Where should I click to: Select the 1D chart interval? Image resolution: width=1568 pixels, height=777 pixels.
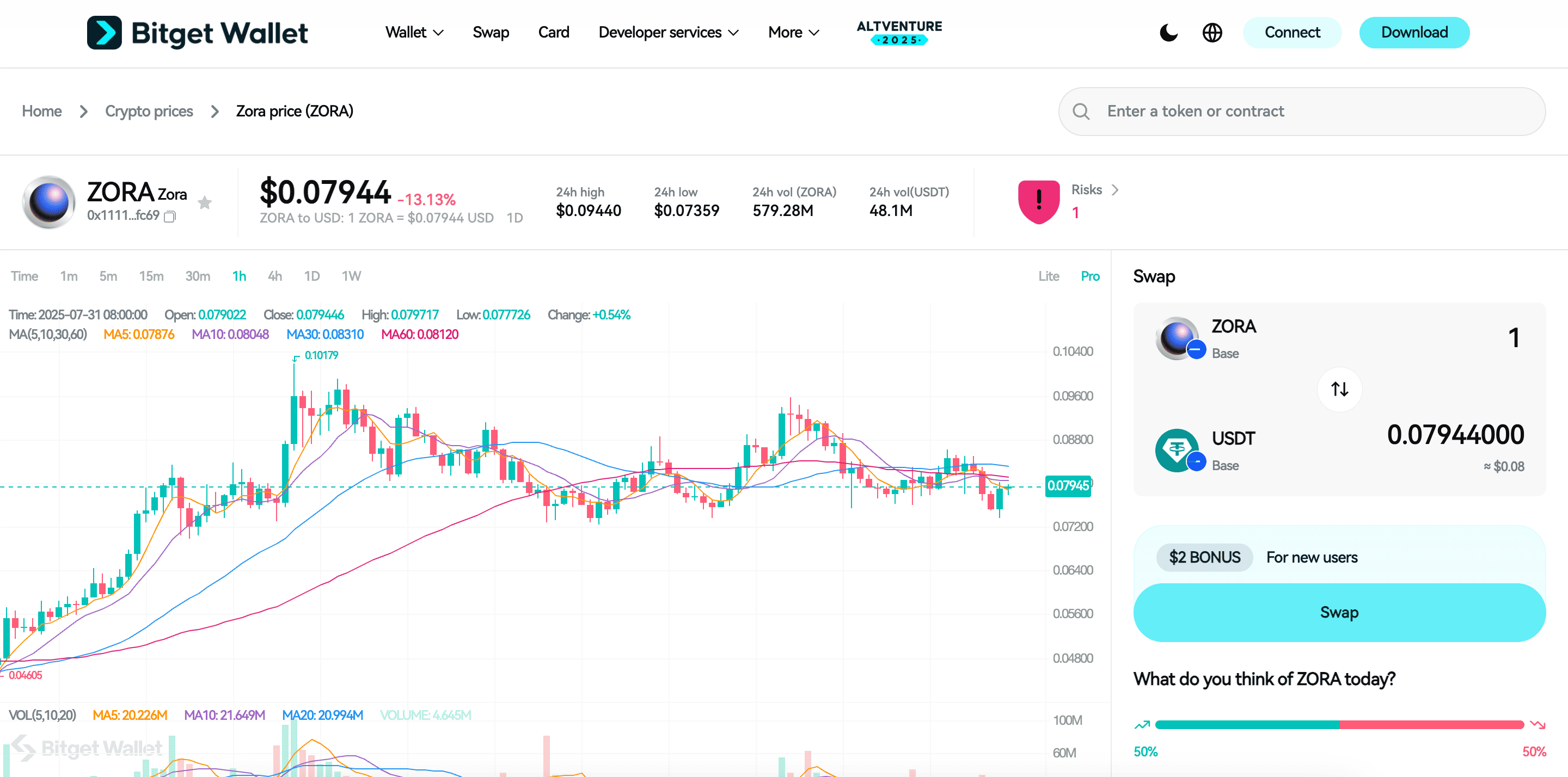tap(311, 276)
